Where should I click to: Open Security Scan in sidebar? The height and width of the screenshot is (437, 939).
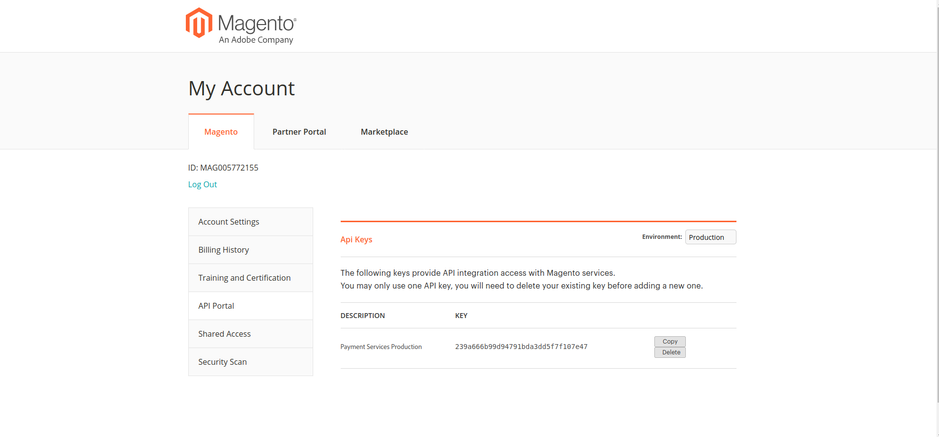click(x=250, y=362)
